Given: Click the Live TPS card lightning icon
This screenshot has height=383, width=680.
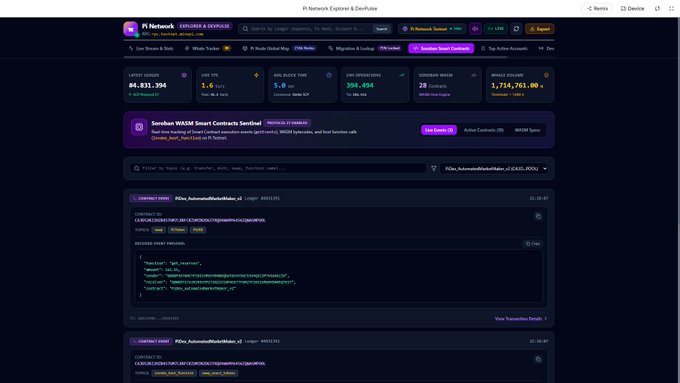Looking at the screenshot, I should click(256, 75).
